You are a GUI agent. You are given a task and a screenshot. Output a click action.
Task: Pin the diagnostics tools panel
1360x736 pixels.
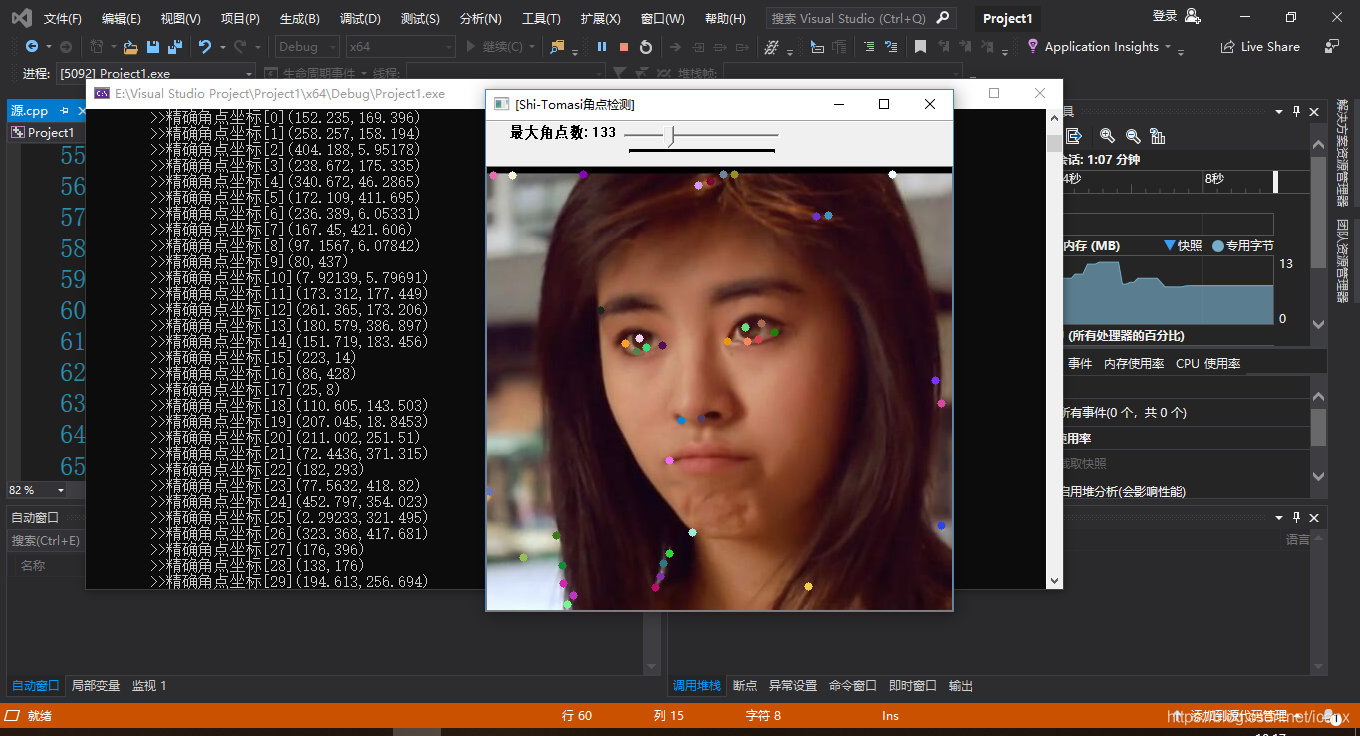click(1296, 111)
